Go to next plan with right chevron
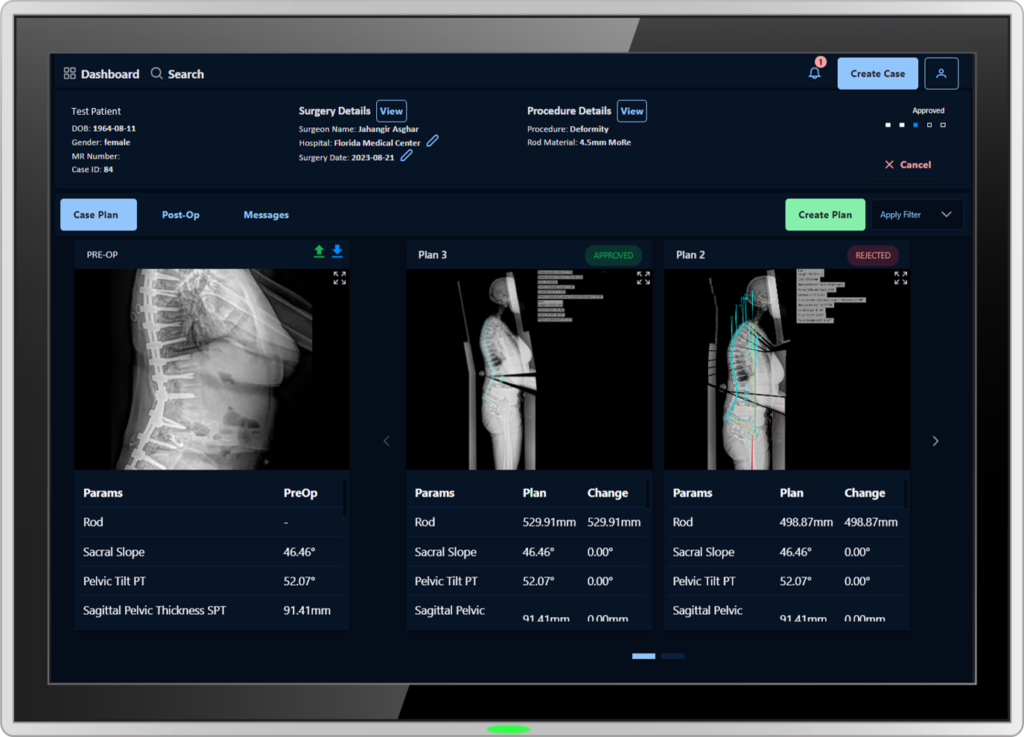The width and height of the screenshot is (1024, 737). click(935, 441)
